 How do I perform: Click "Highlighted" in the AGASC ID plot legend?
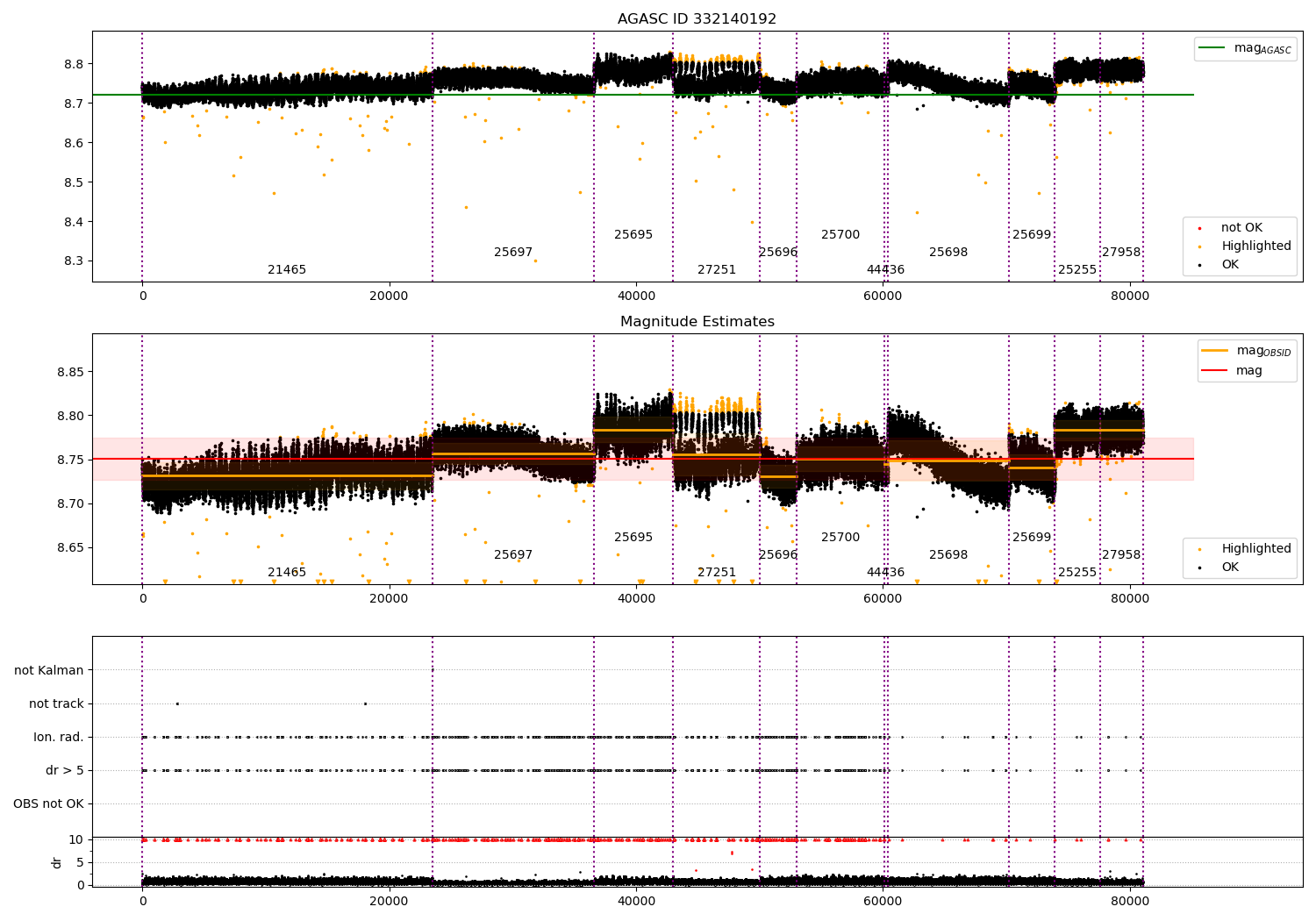click(1256, 246)
